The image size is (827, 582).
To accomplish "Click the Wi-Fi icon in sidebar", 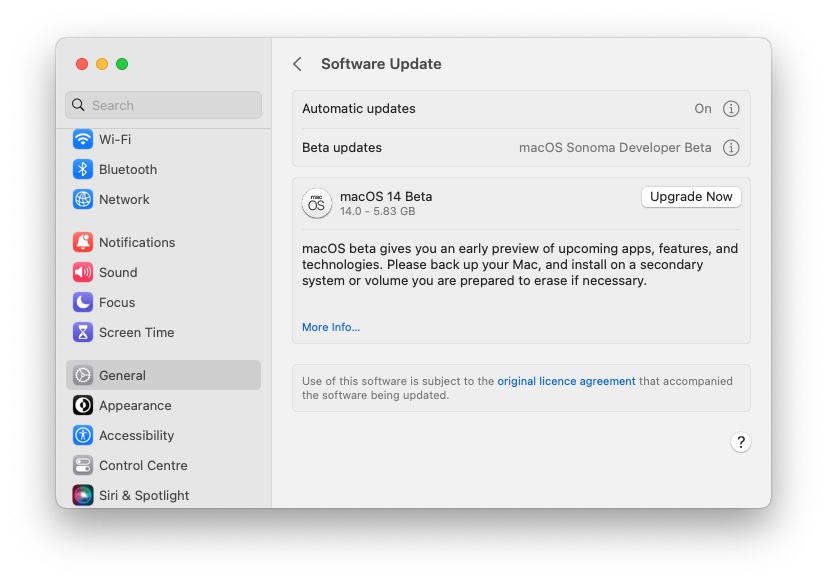I will (83, 140).
